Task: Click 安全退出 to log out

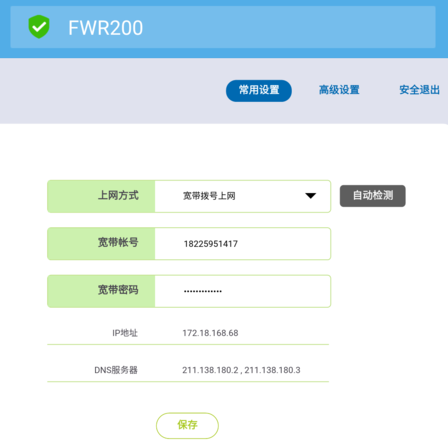Action: pyautogui.click(x=419, y=90)
